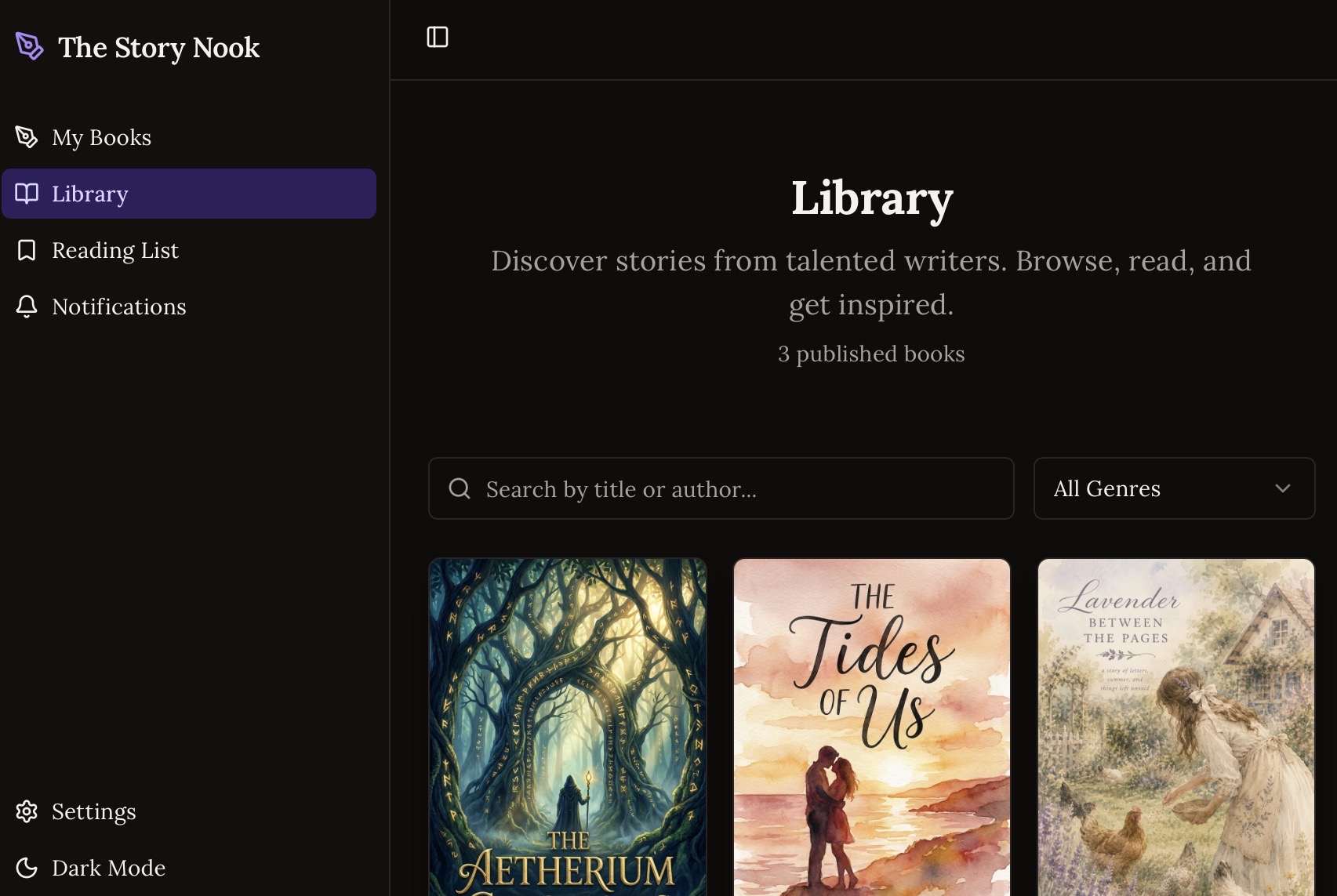Select Library in the sidebar
The height and width of the screenshot is (896, 1337).
(189, 194)
